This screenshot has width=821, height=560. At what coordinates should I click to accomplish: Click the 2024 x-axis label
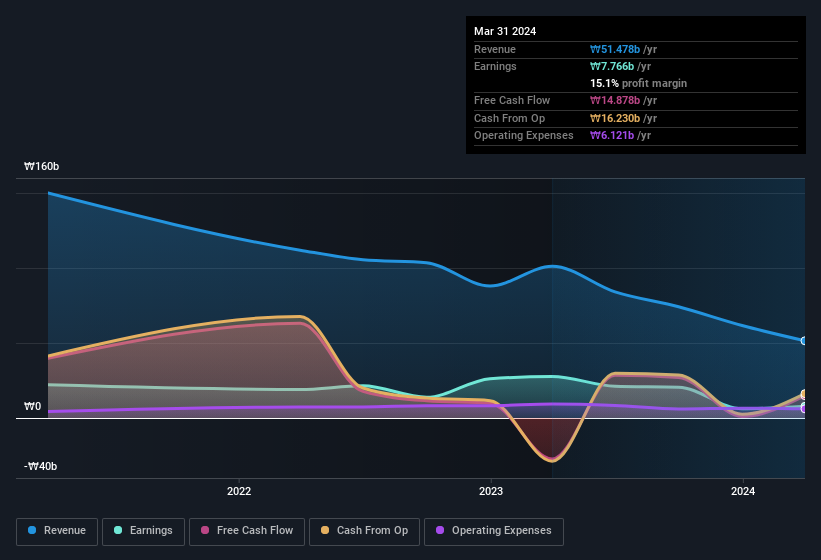743,491
